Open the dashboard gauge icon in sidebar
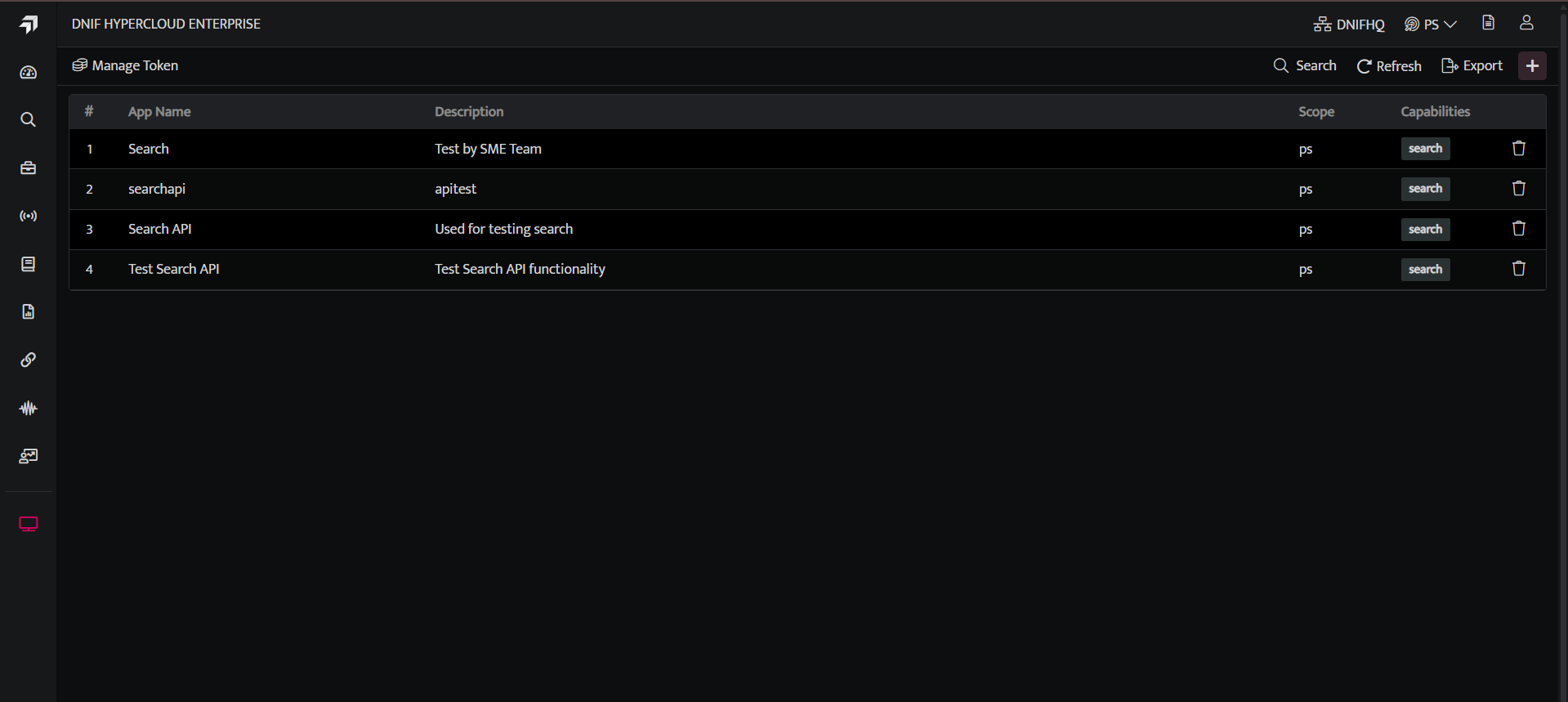The width and height of the screenshot is (1568, 702). click(x=28, y=72)
